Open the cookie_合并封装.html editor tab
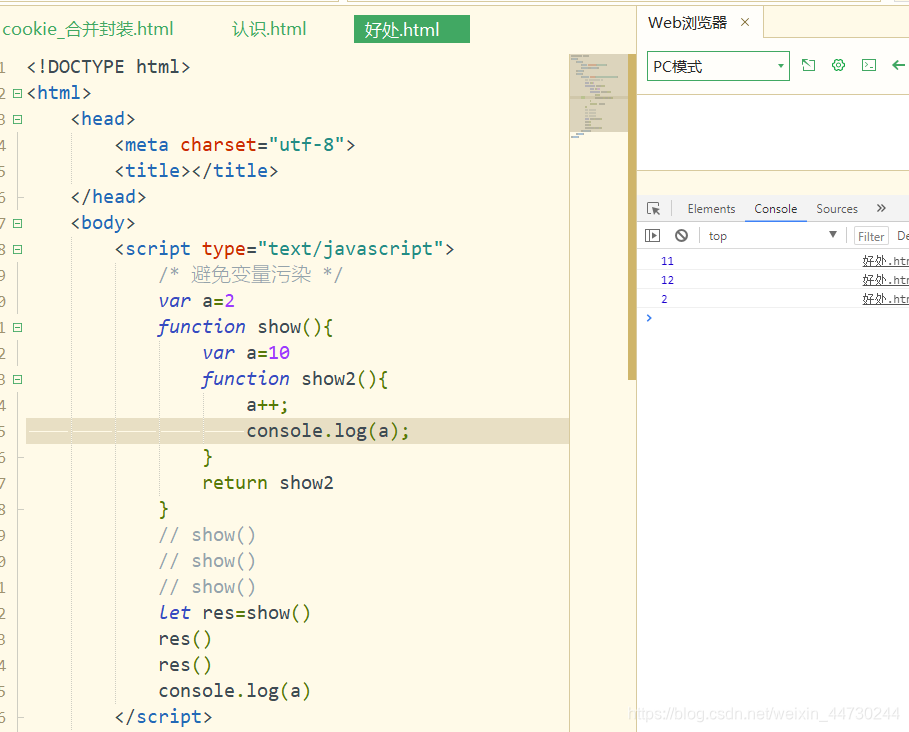The width and height of the screenshot is (909, 732). click(x=88, y=29)
